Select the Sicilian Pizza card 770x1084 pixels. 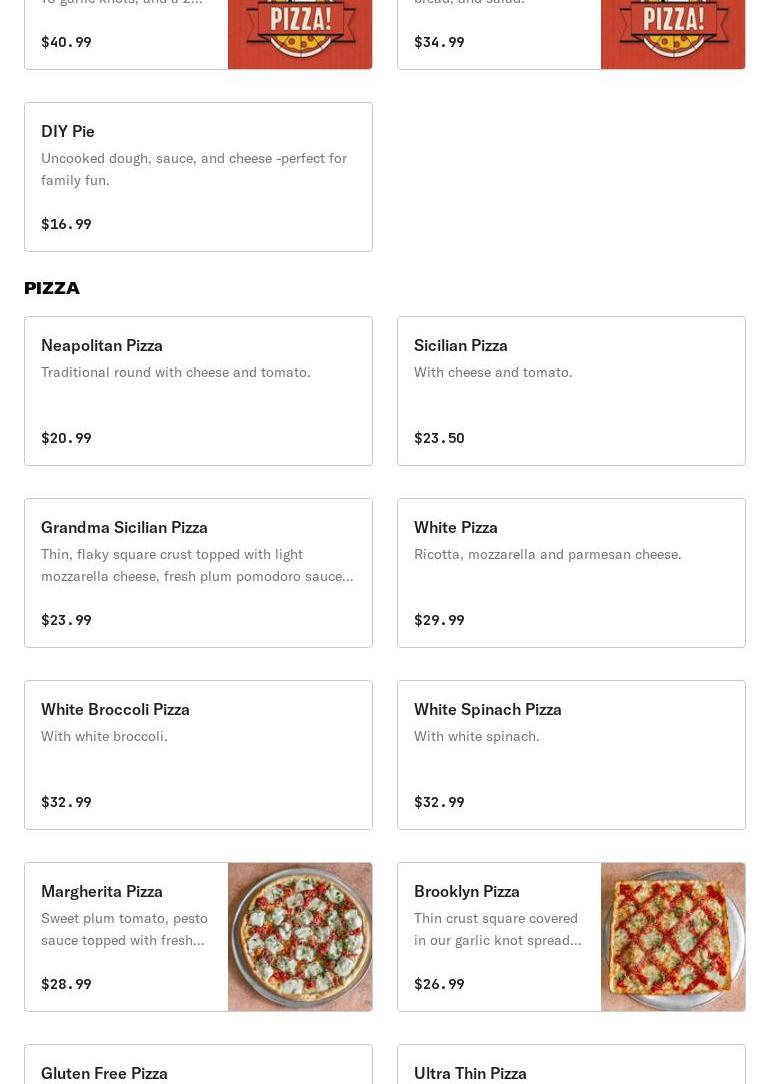pos(571,391)
